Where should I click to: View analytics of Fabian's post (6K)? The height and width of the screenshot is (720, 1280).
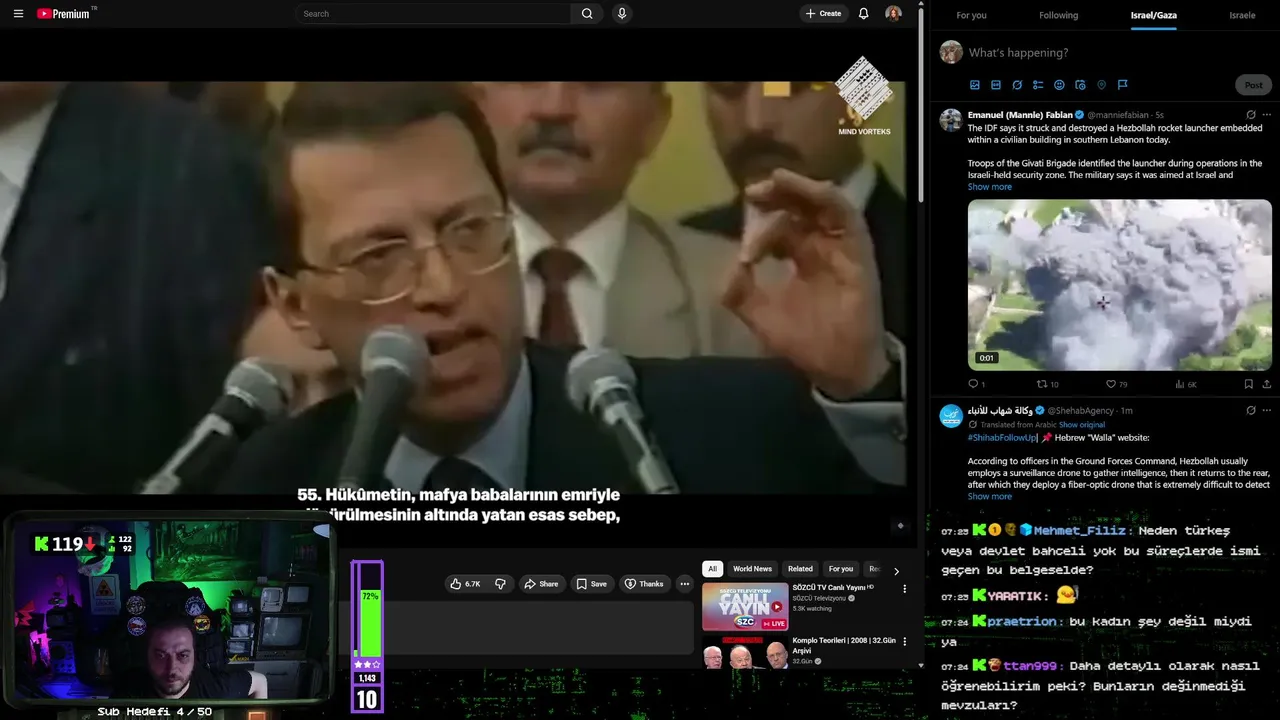1185,384
